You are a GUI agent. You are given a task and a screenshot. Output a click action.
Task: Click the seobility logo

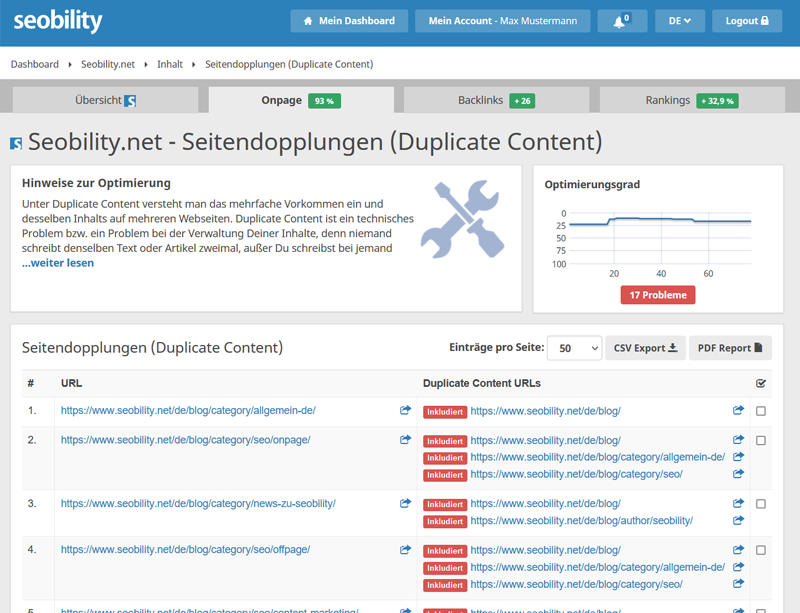[58, 21]
